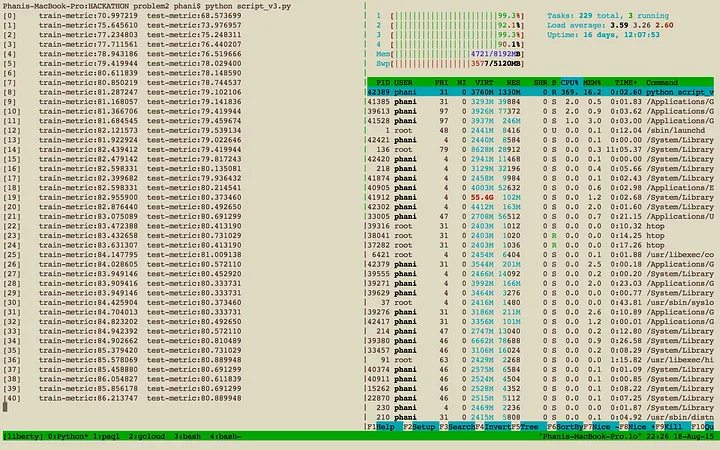720x450 pixels.
Task: Click the PID column header
Action: coord(378,81)
